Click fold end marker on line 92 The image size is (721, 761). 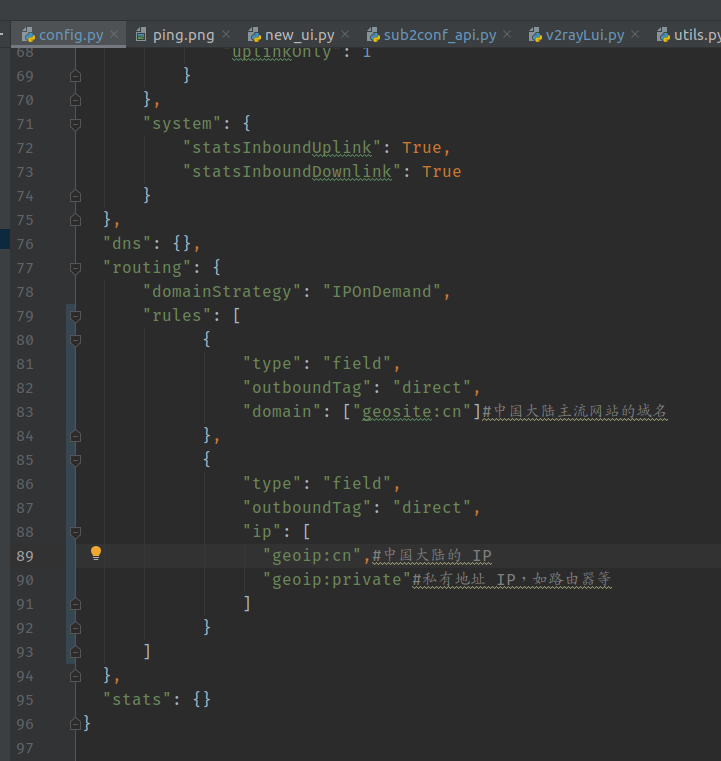75,629
